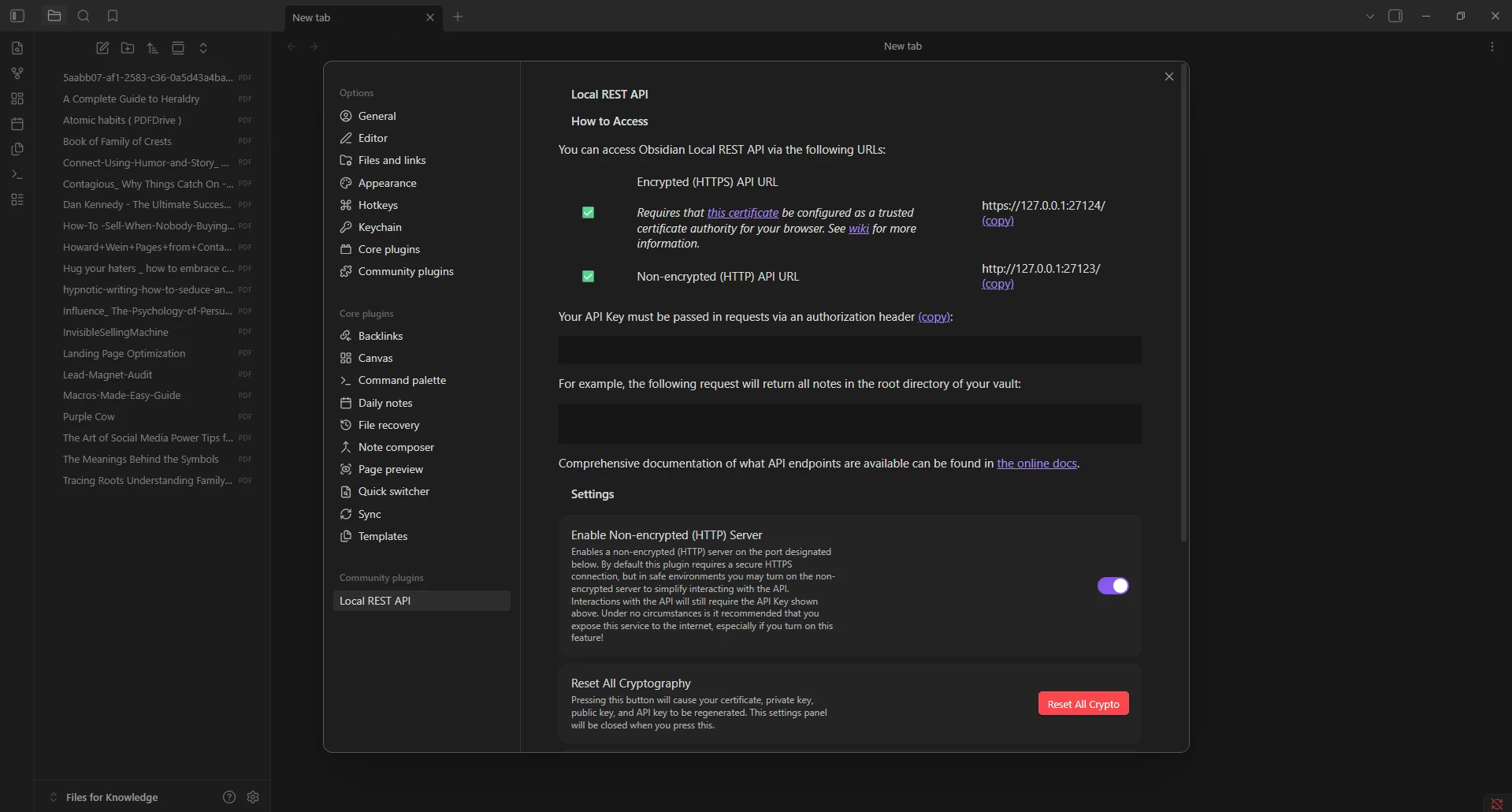
Task: Disable the Non-encrypted HTTP Server toggle
Action: coord(1113,586)
